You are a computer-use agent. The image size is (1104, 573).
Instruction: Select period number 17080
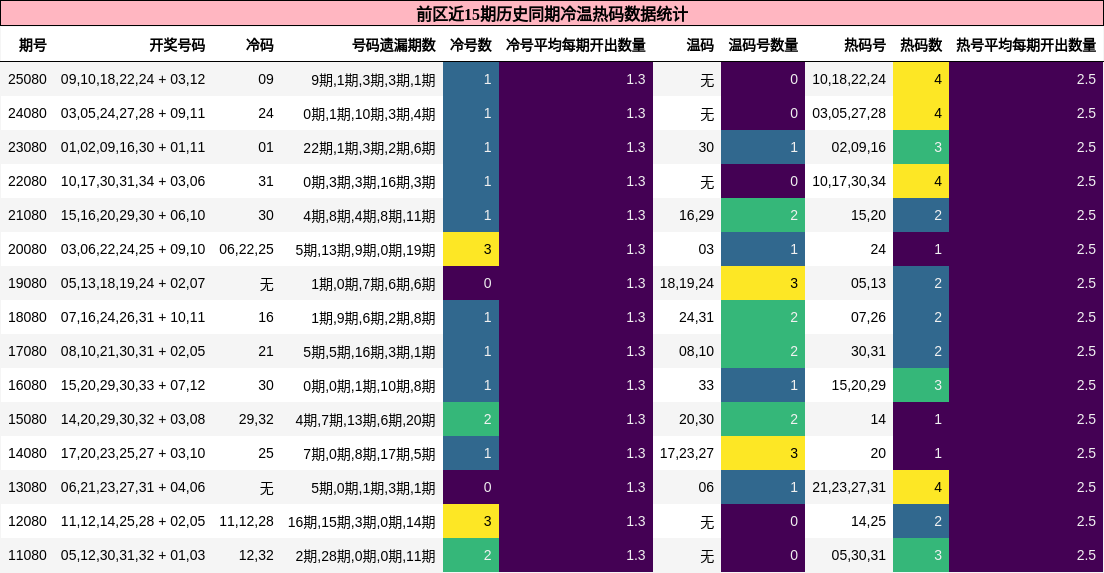point(27,351)
